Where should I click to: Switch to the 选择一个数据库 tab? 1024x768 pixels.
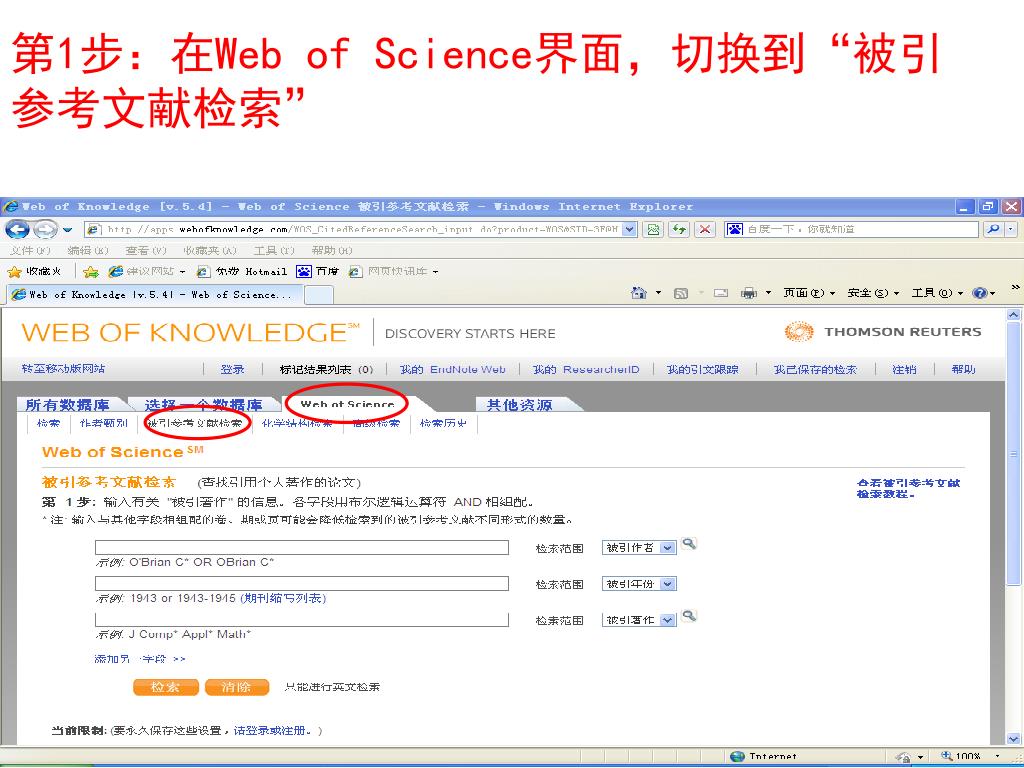203,405
